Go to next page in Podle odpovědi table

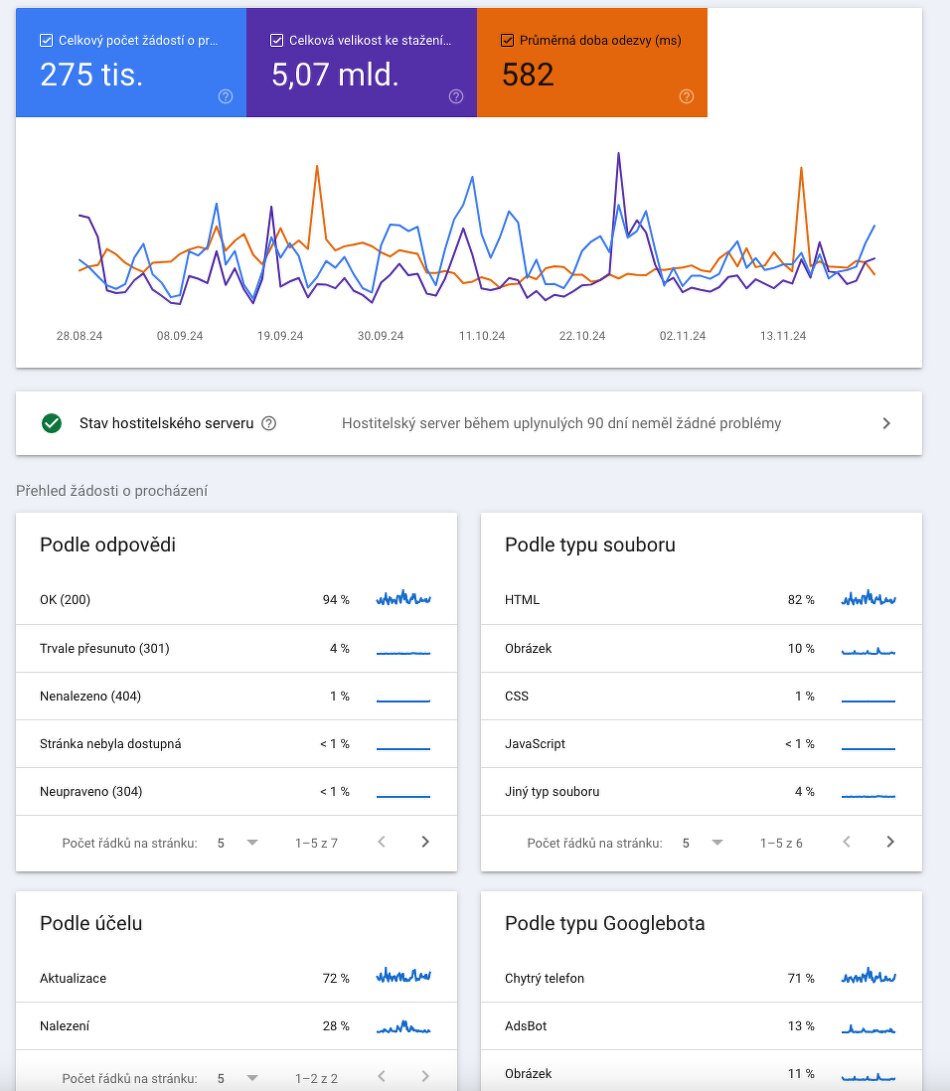(x=425, y=842)
